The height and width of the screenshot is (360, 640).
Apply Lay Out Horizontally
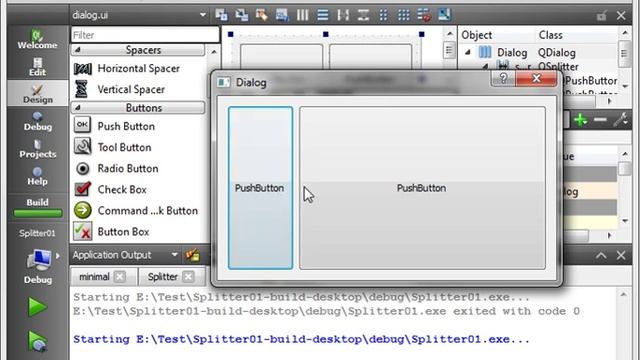tap(302, 15)
